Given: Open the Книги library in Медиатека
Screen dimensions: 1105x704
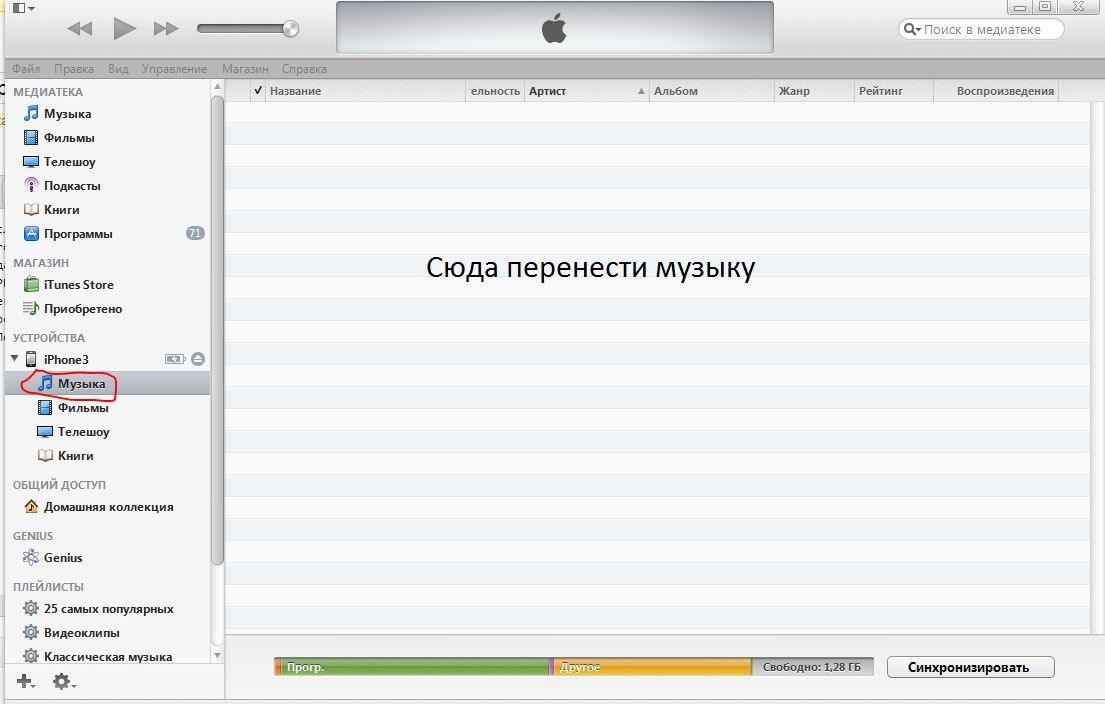Looking at the screenshot, I should pos(61,209).
